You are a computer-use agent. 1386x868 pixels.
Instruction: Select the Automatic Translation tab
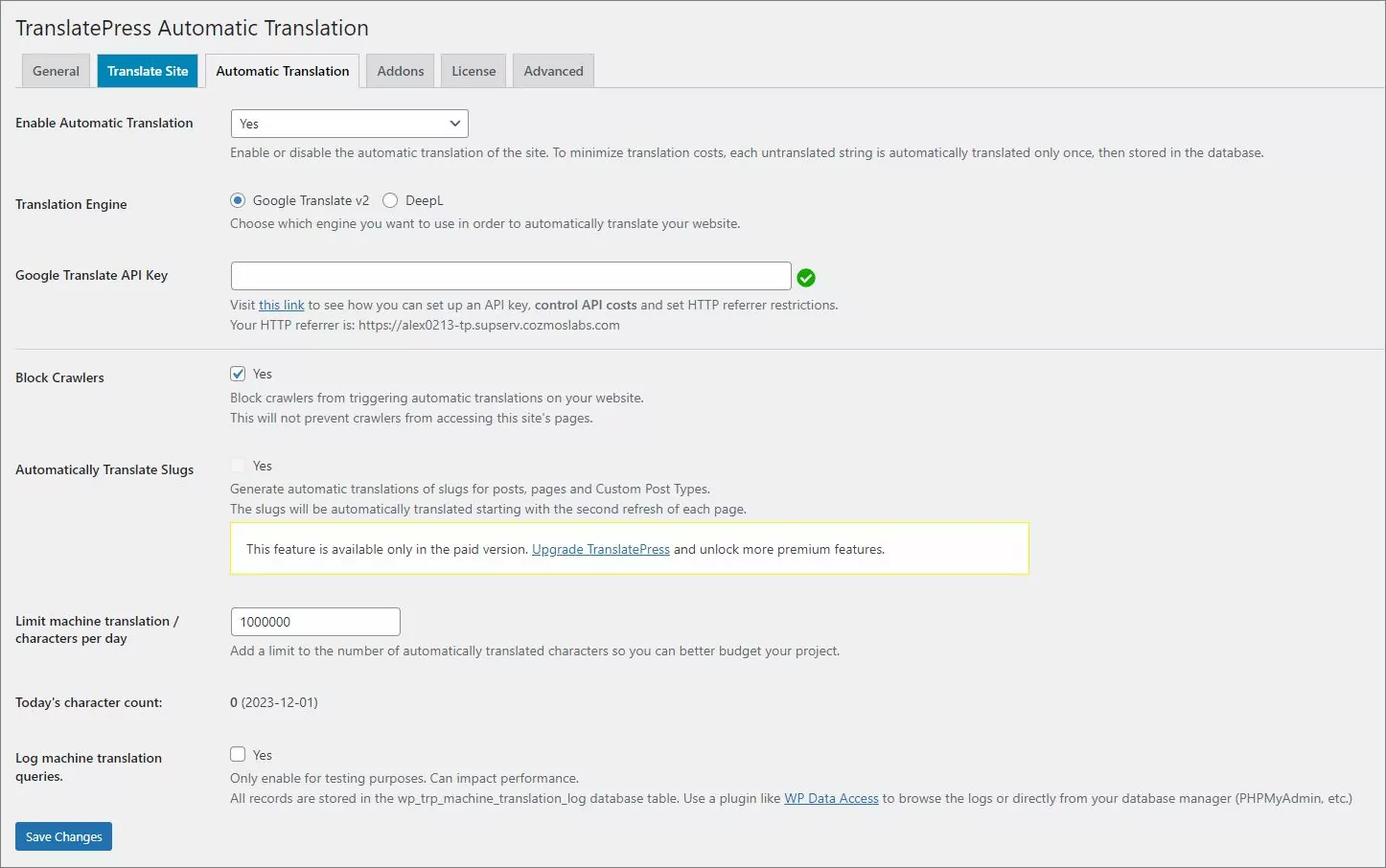click(x=283, y=71)
